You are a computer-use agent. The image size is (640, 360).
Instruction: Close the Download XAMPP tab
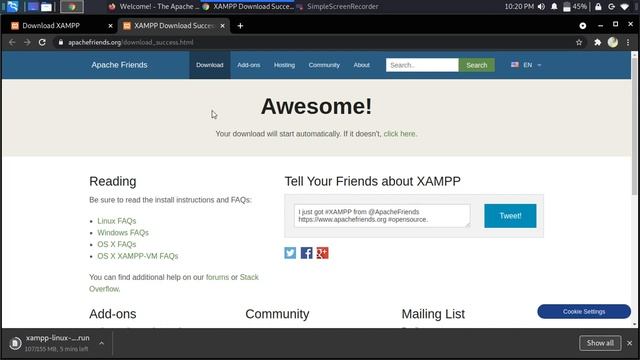pyautogui.click(x=110, y=26)
